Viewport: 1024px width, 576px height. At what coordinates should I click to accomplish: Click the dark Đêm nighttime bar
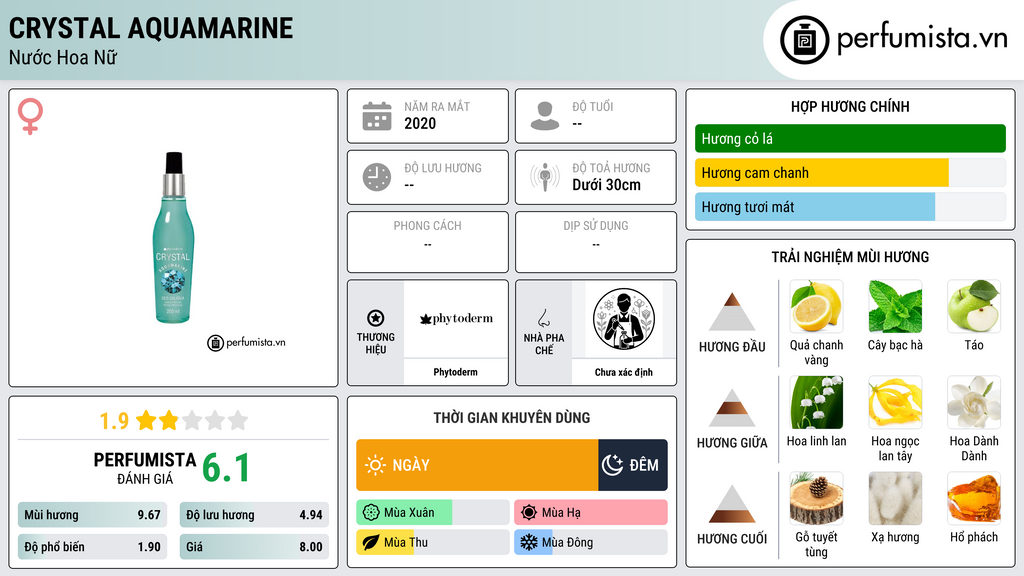click(633, 465)
